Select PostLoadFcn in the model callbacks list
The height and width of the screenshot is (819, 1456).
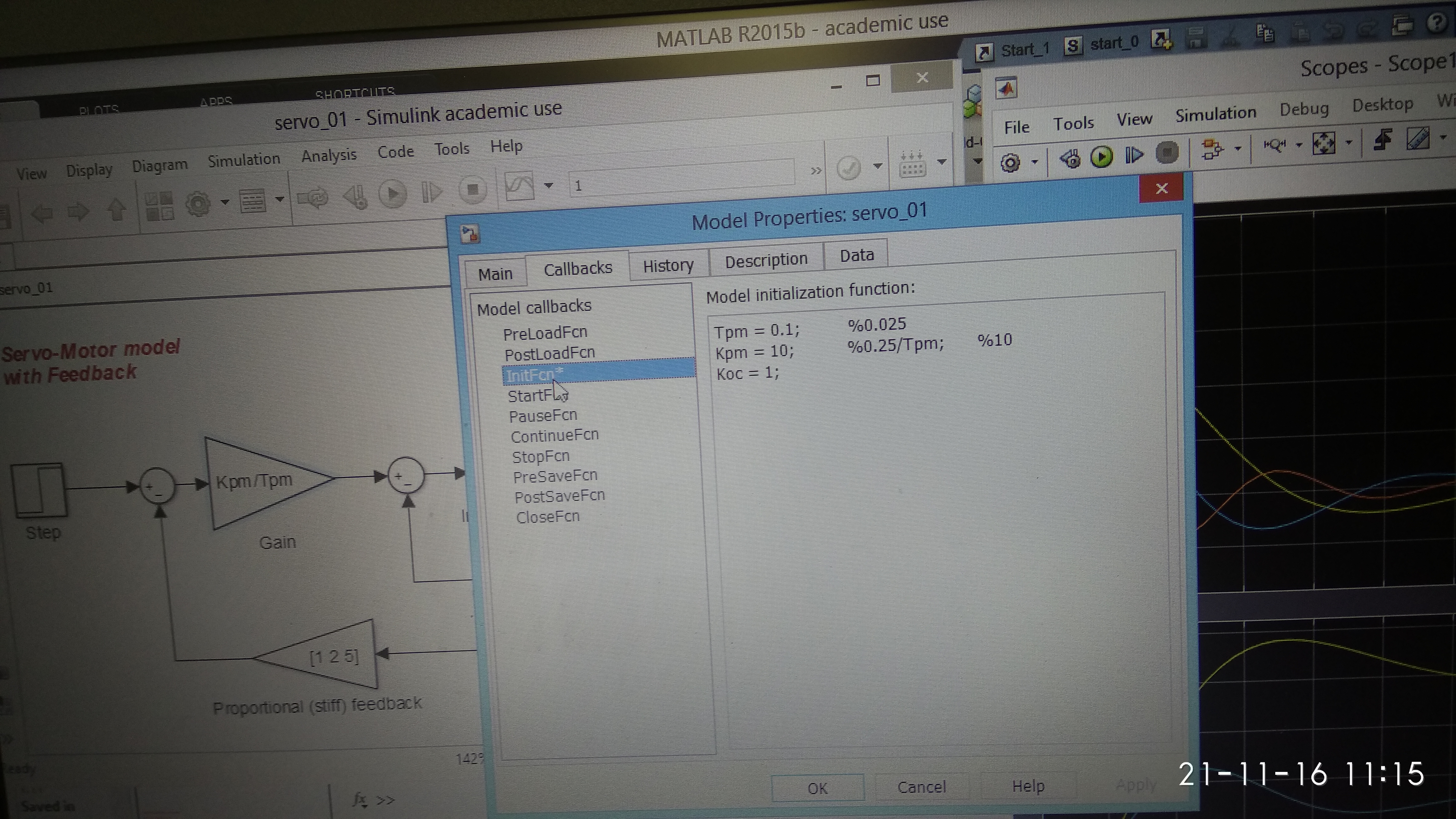pyautogui.click(x=549, y=354)
